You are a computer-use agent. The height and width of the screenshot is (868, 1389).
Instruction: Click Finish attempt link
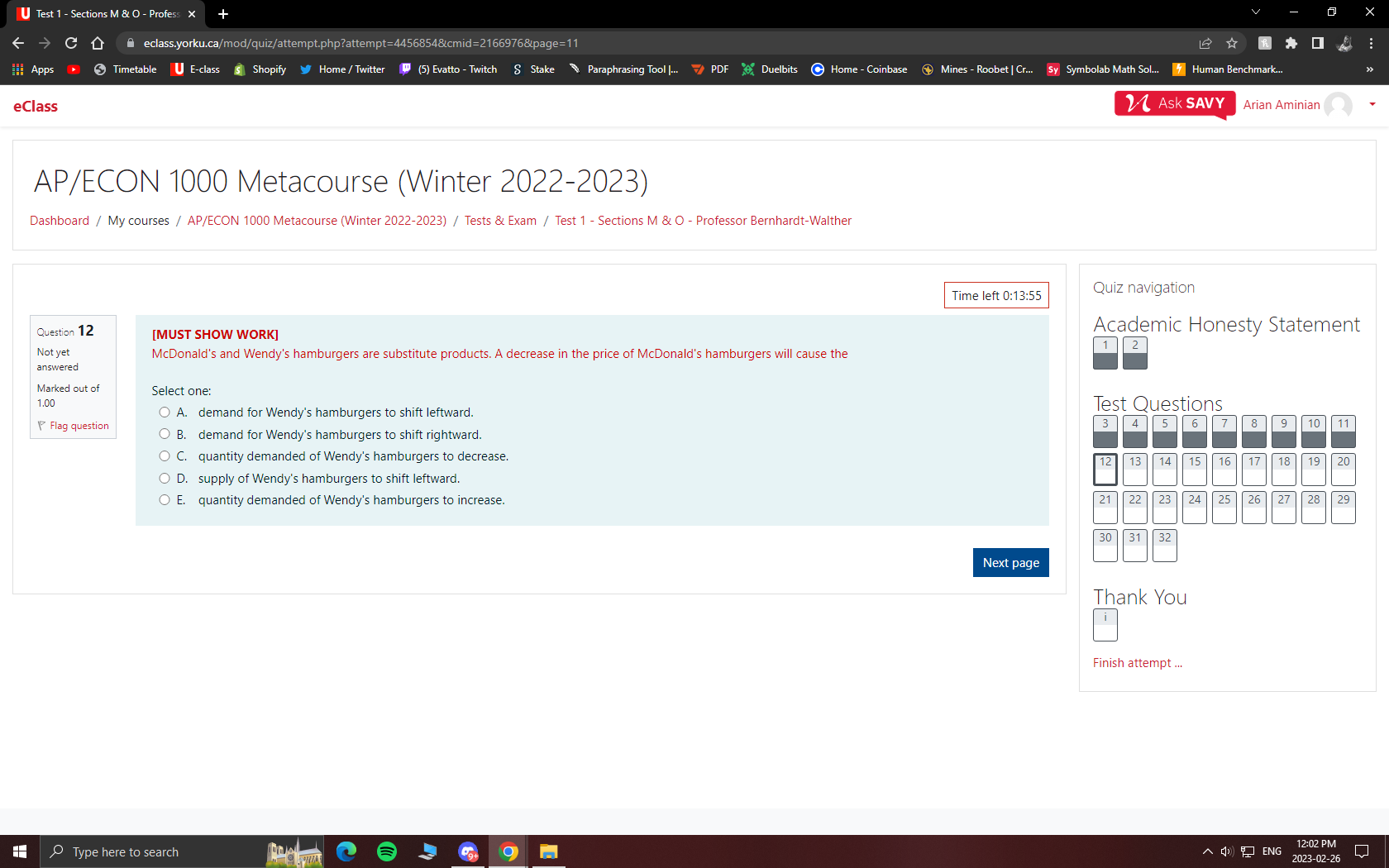click(x=1138, y=663)
